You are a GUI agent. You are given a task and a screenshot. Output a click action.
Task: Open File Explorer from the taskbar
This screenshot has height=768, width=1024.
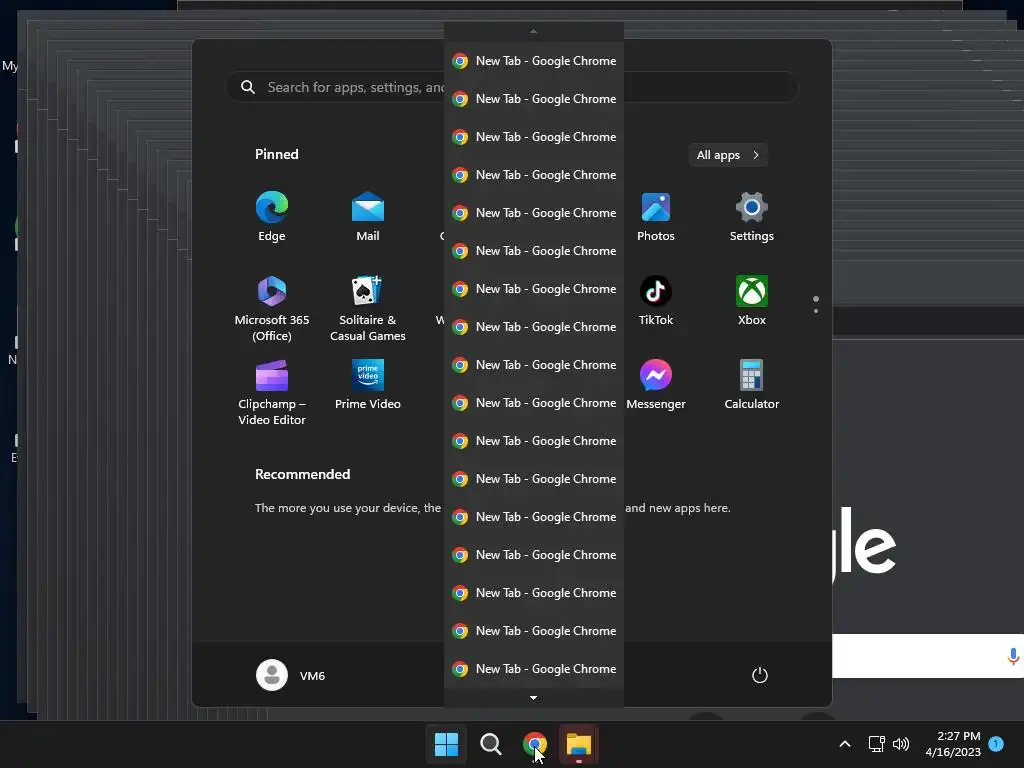point(579,744)
